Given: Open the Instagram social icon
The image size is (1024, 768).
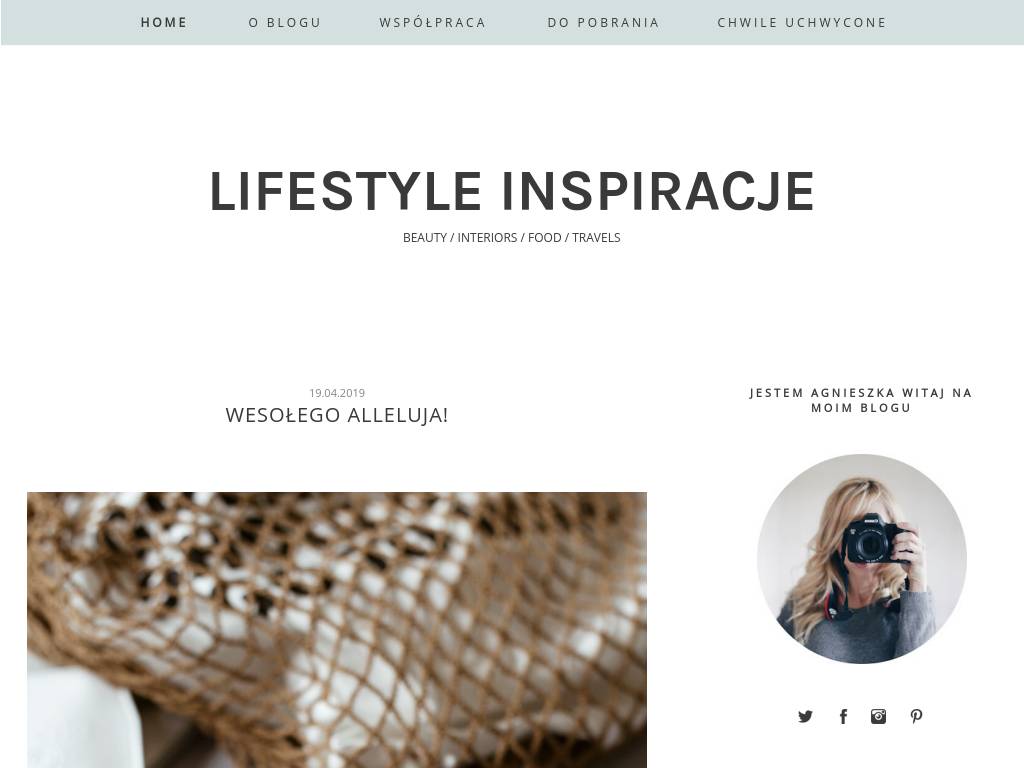Looking at the screenshot, I should point(878,716).
